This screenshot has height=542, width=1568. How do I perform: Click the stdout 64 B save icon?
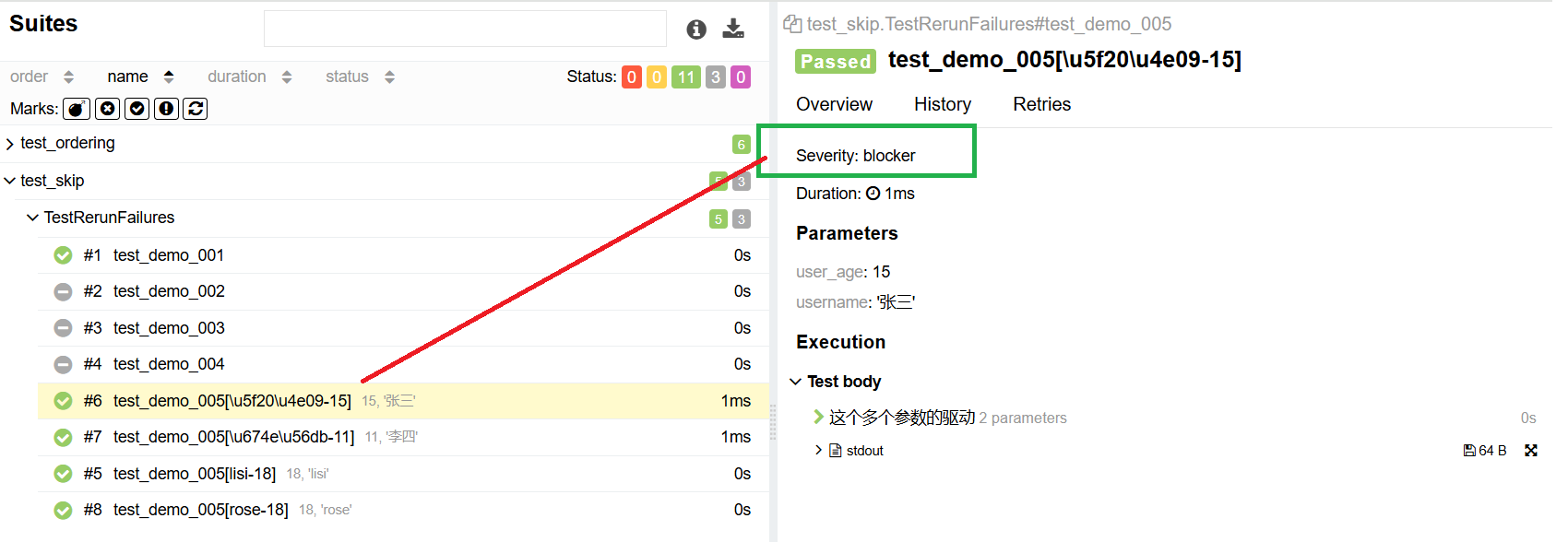click(x=1469, y=451)
